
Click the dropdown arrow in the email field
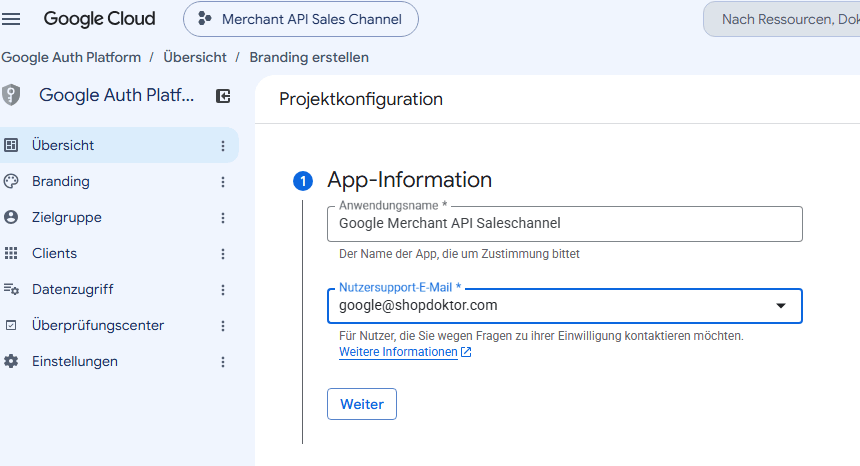[x=781, y=306]
